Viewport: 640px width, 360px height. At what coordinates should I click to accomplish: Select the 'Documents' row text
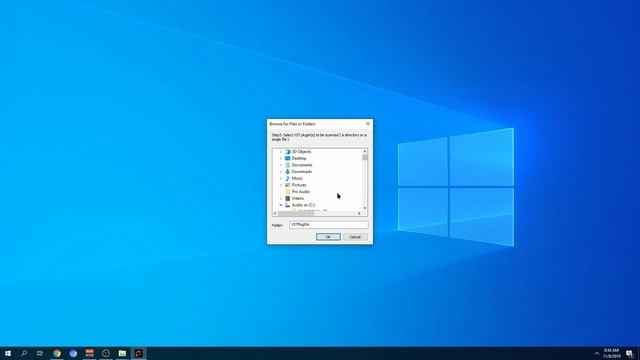coord(302,165)
